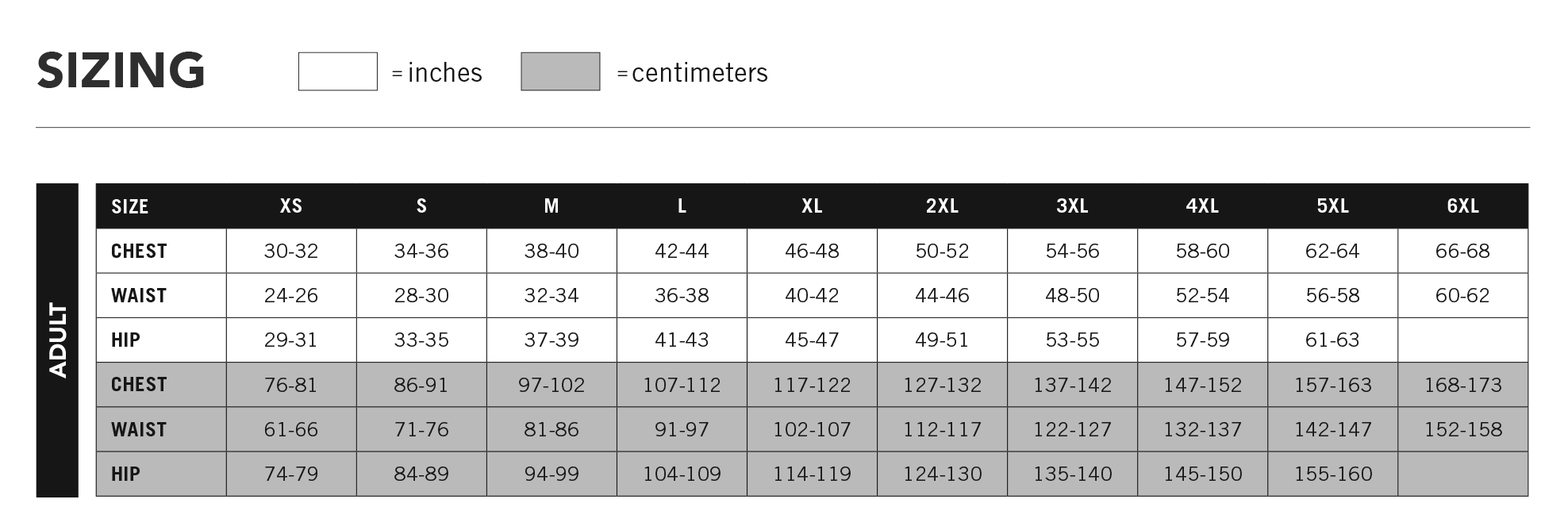The image size is (1568, 530).
Task: Select waist centimeters value 61-66
Action: point(291,429)
